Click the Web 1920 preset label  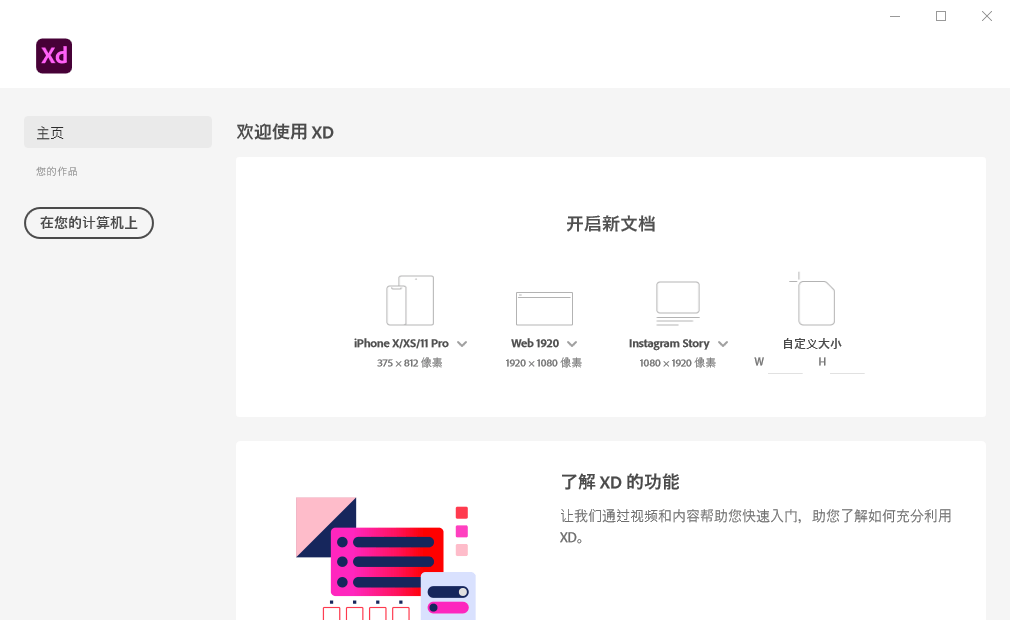coord(535,343)
